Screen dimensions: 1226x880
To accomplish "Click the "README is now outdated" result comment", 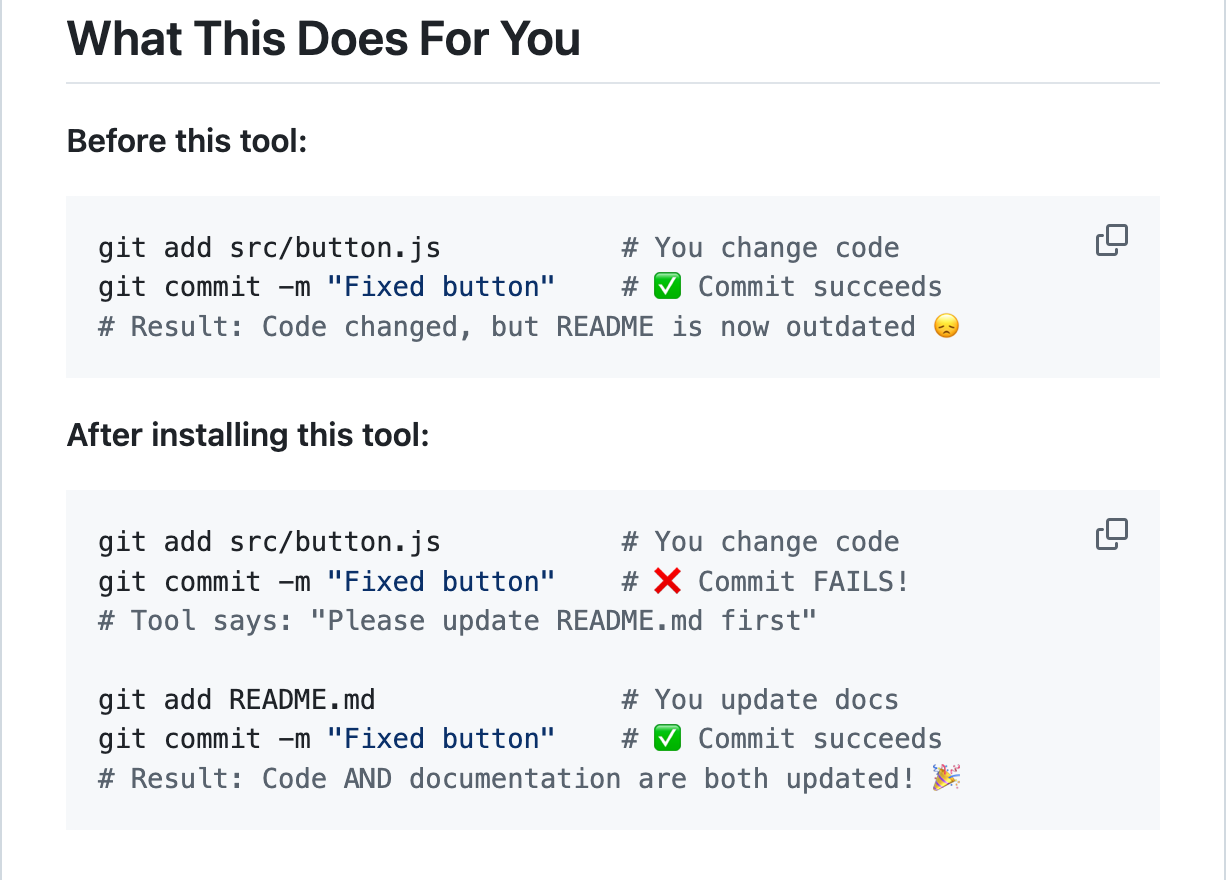I will pyautogui.click(x=735, y=327).
